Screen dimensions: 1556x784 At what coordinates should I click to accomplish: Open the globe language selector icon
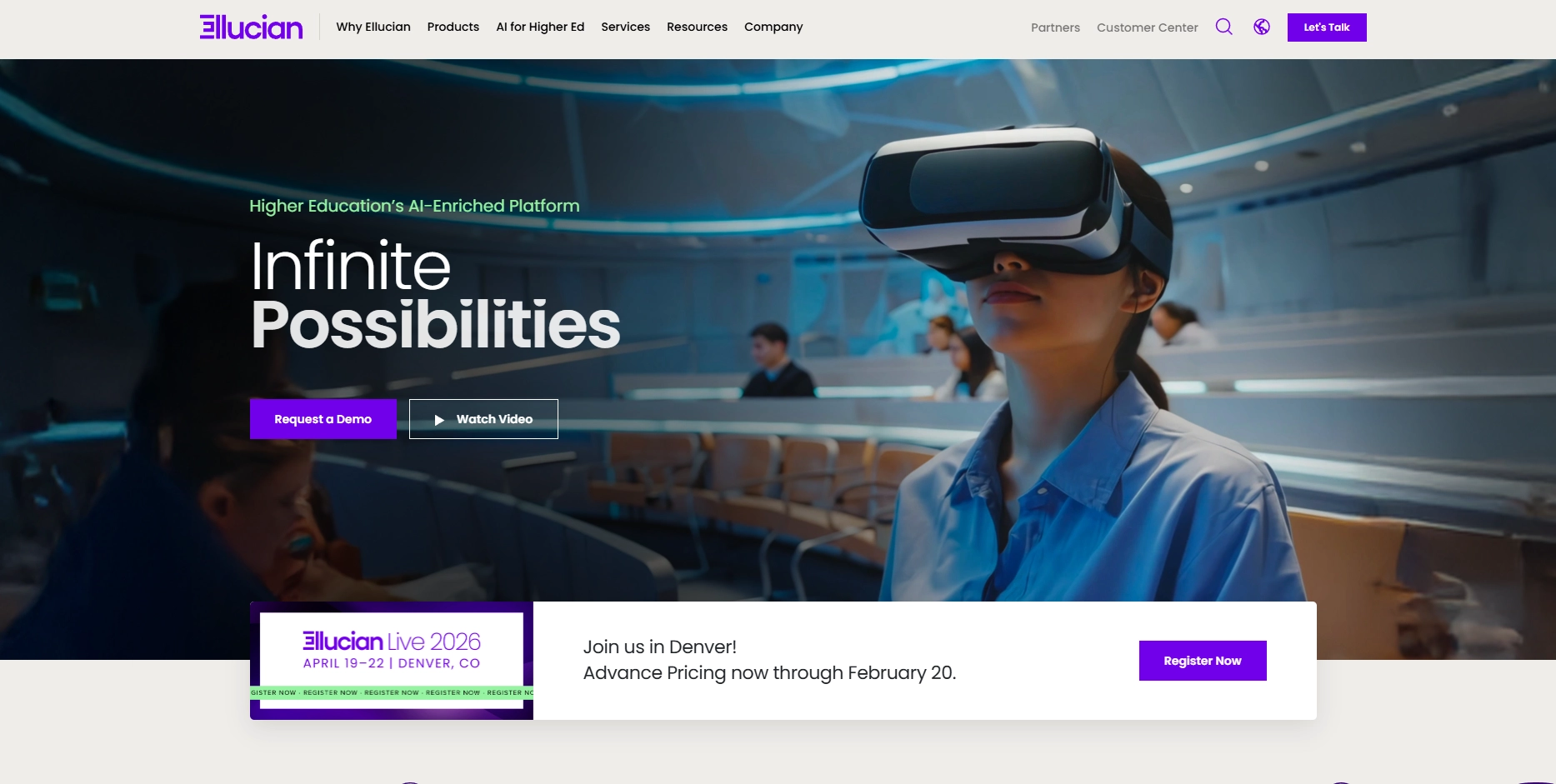(x=1262, y=27)
